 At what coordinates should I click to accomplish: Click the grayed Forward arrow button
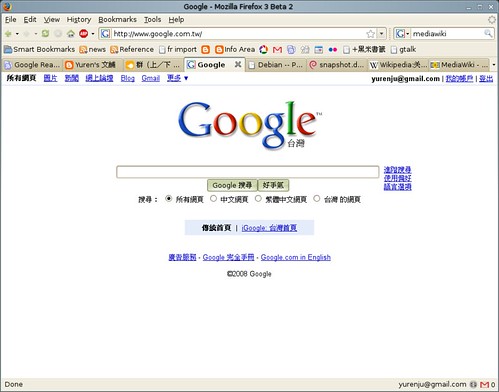point(27,34)
